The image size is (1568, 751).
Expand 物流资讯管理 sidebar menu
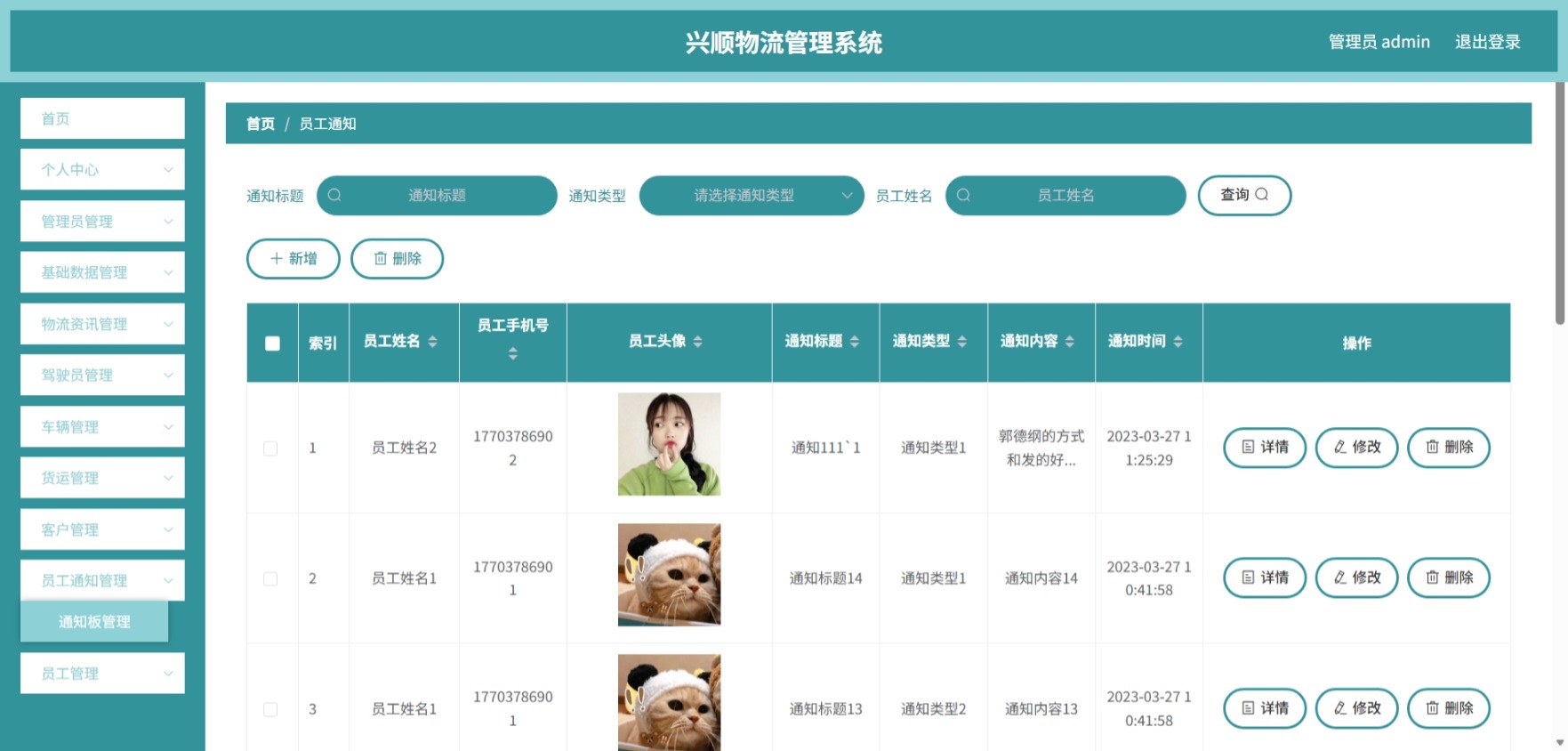[102, 324]
